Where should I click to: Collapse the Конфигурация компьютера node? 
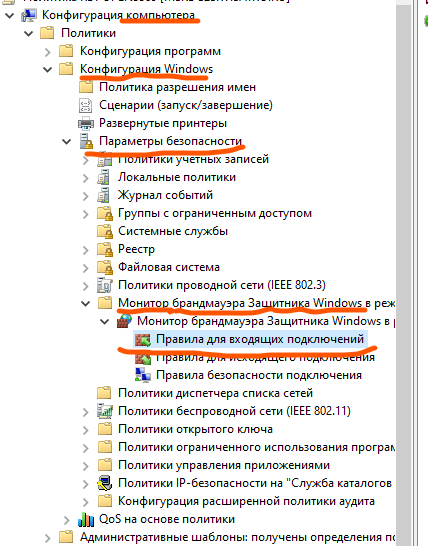pyautogui.click(x=9, y=15)
